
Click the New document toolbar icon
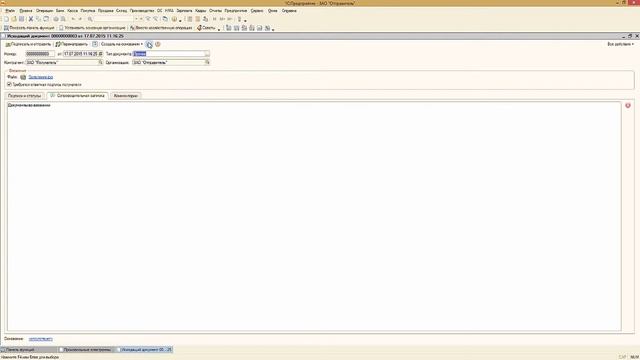pyautogui.click(x=6, y=19)
